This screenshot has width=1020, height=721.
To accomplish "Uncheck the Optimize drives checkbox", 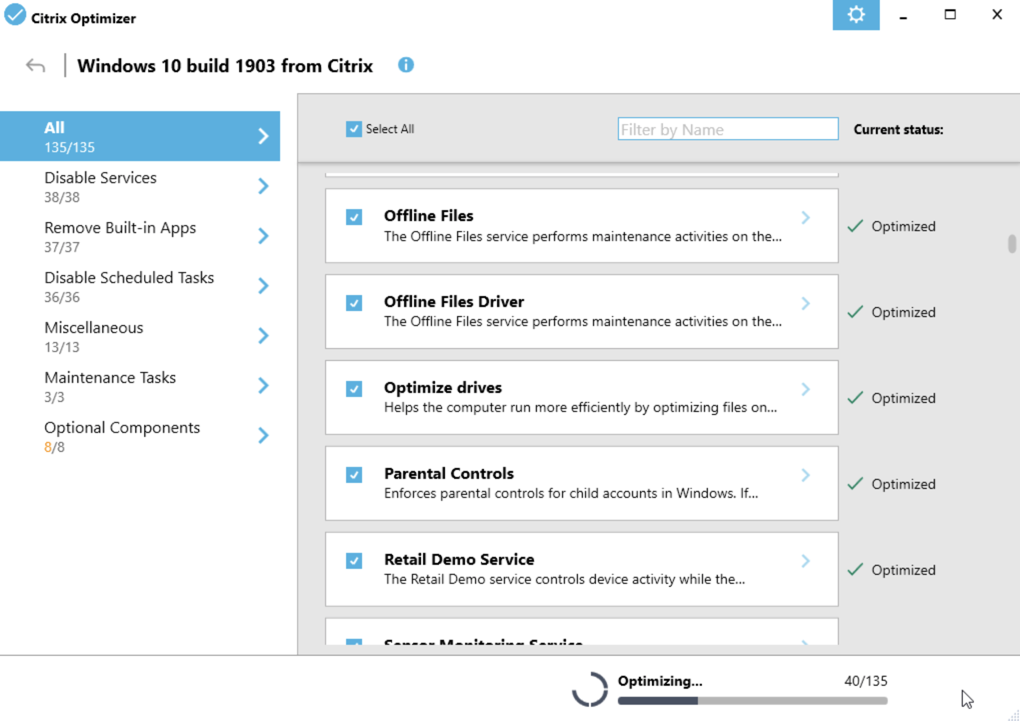I will (x=354, y=388).
